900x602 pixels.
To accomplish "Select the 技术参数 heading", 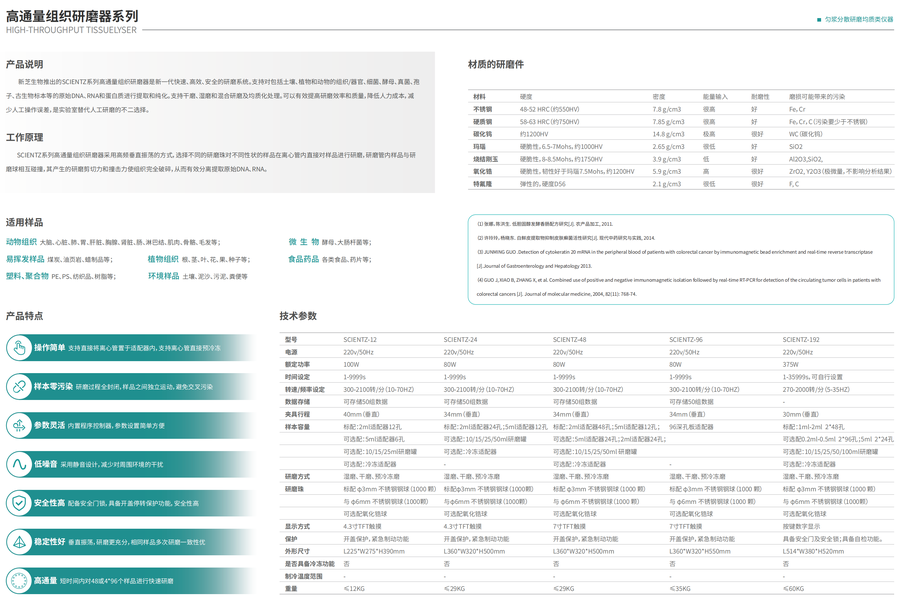I will pos(298,316).
